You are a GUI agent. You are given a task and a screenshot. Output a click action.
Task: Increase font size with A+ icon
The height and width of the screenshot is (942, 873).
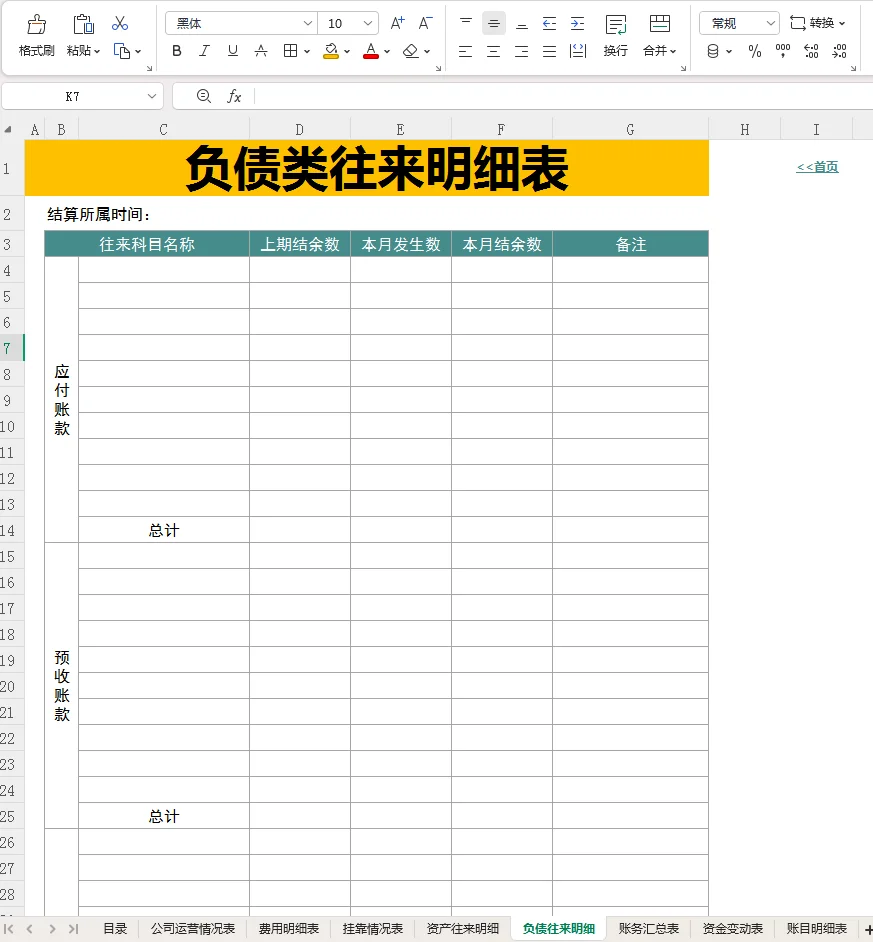[397, 23]
